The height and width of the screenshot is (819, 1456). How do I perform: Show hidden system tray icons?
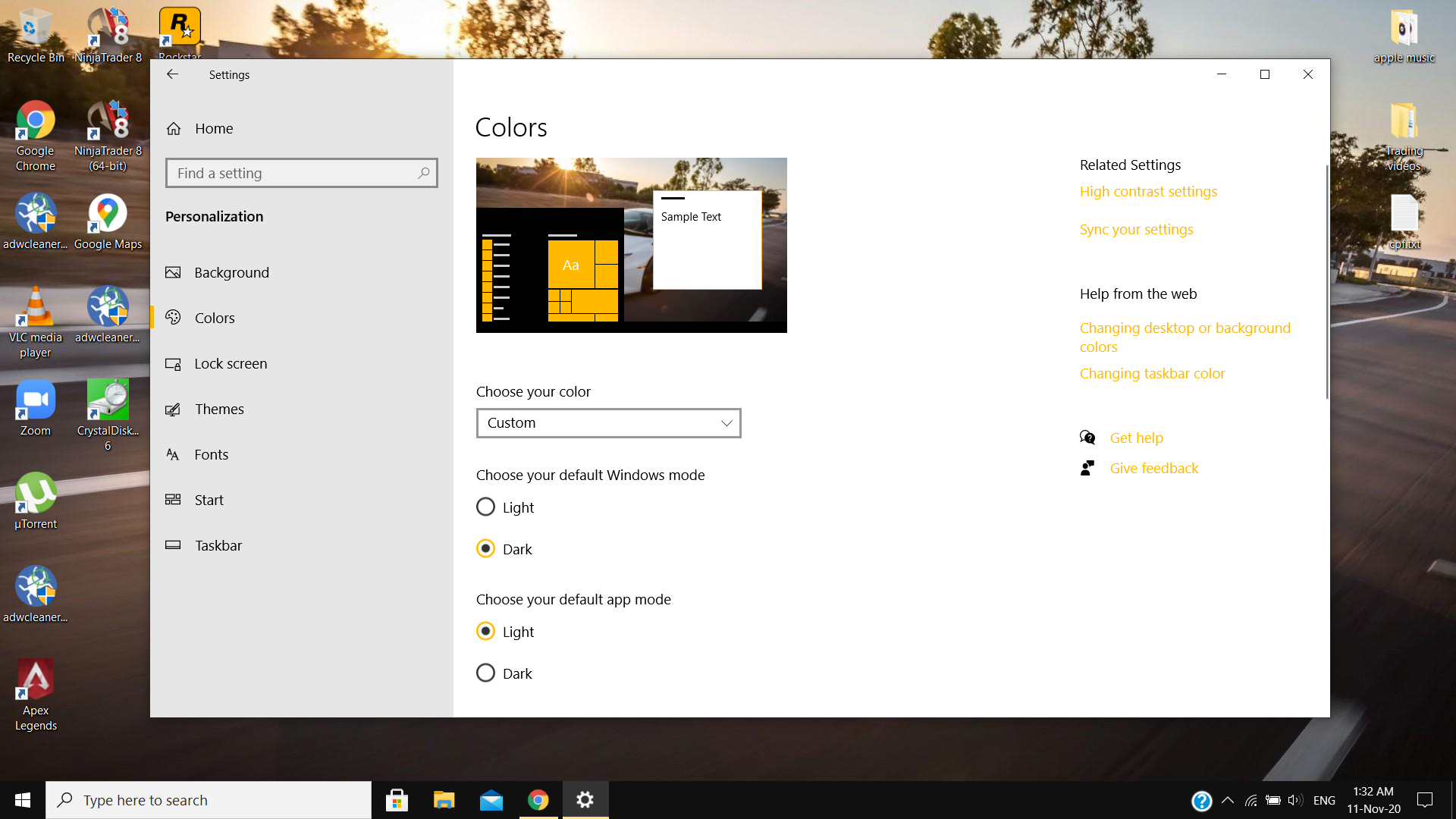click(x=1228, y=800)
